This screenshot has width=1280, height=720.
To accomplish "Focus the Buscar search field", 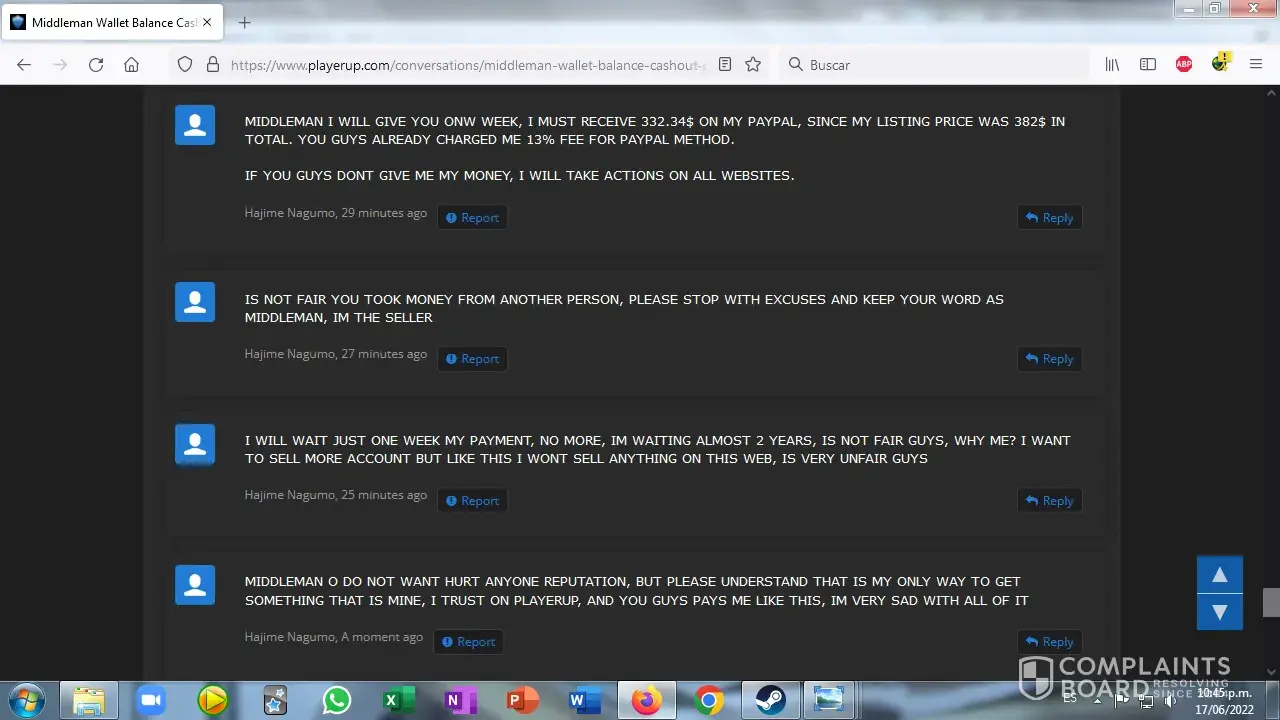I will click(x=935, y=64).
